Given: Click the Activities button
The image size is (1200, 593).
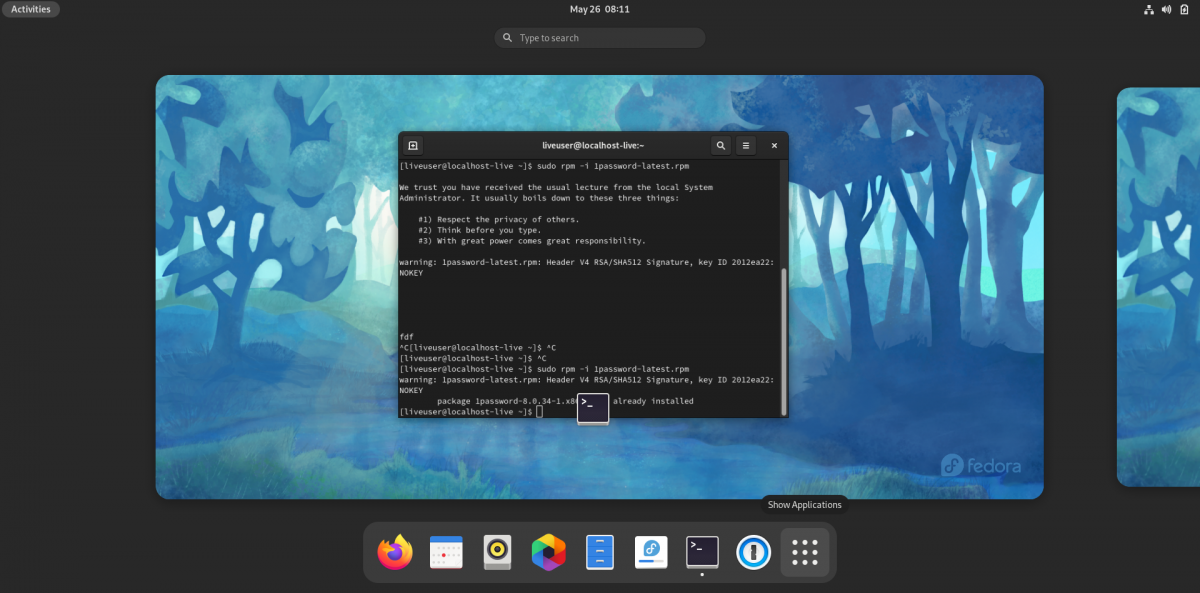Looking at the screenshot, I should [x=31, y=9].
